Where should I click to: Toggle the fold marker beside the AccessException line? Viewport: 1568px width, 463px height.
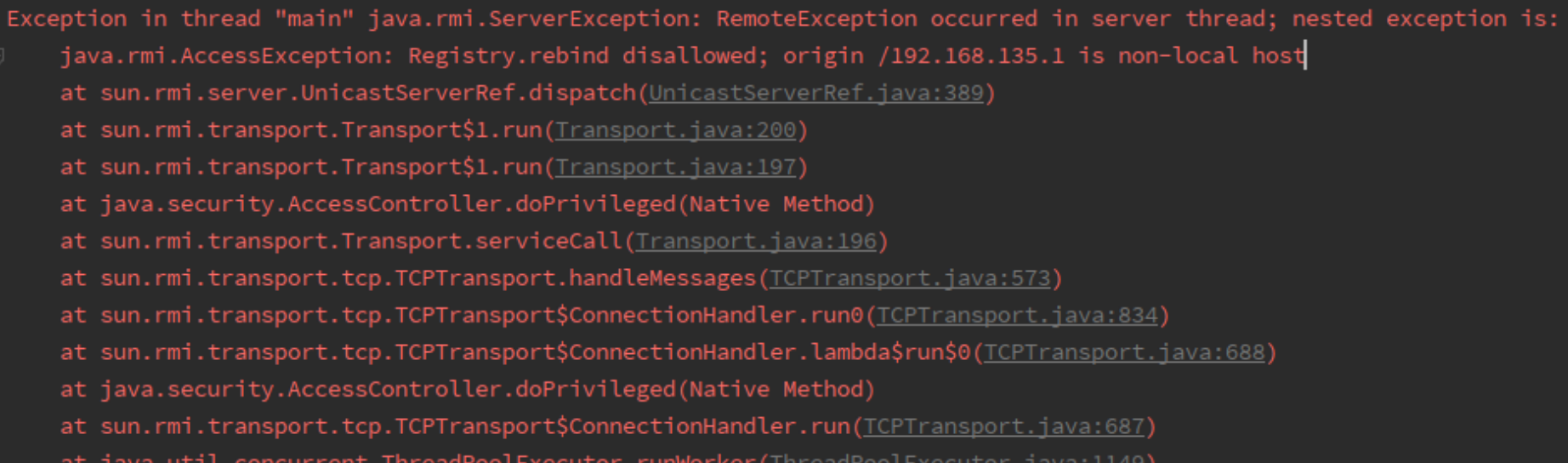(3, 56)
